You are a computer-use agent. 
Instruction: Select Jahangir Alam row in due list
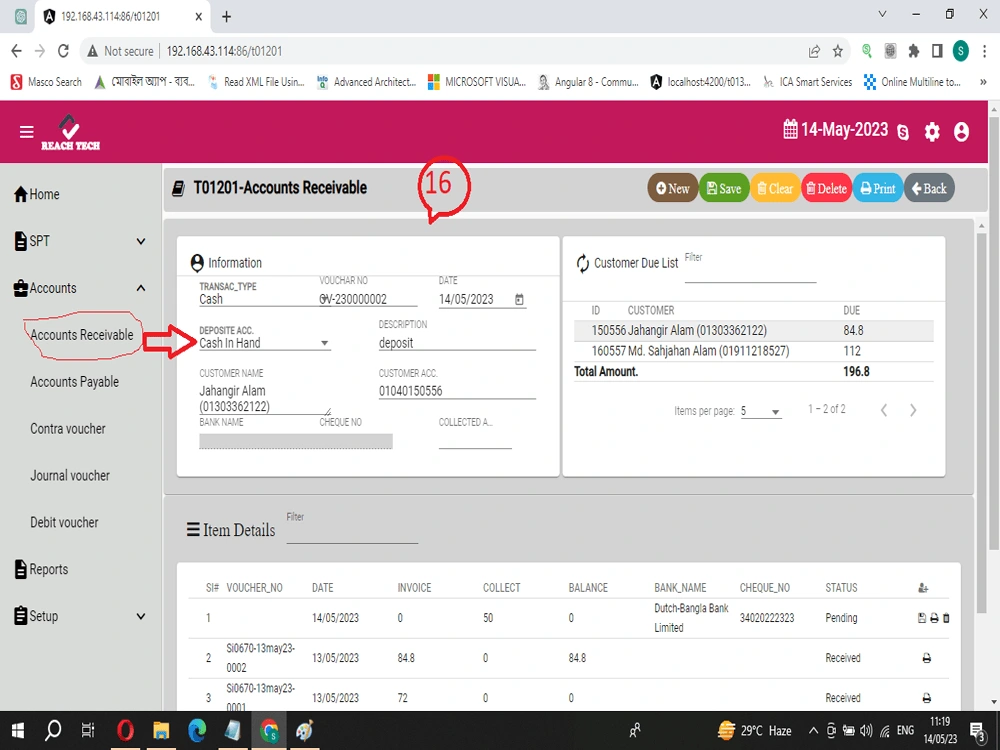pyautogui.click(x=753, y=330)
